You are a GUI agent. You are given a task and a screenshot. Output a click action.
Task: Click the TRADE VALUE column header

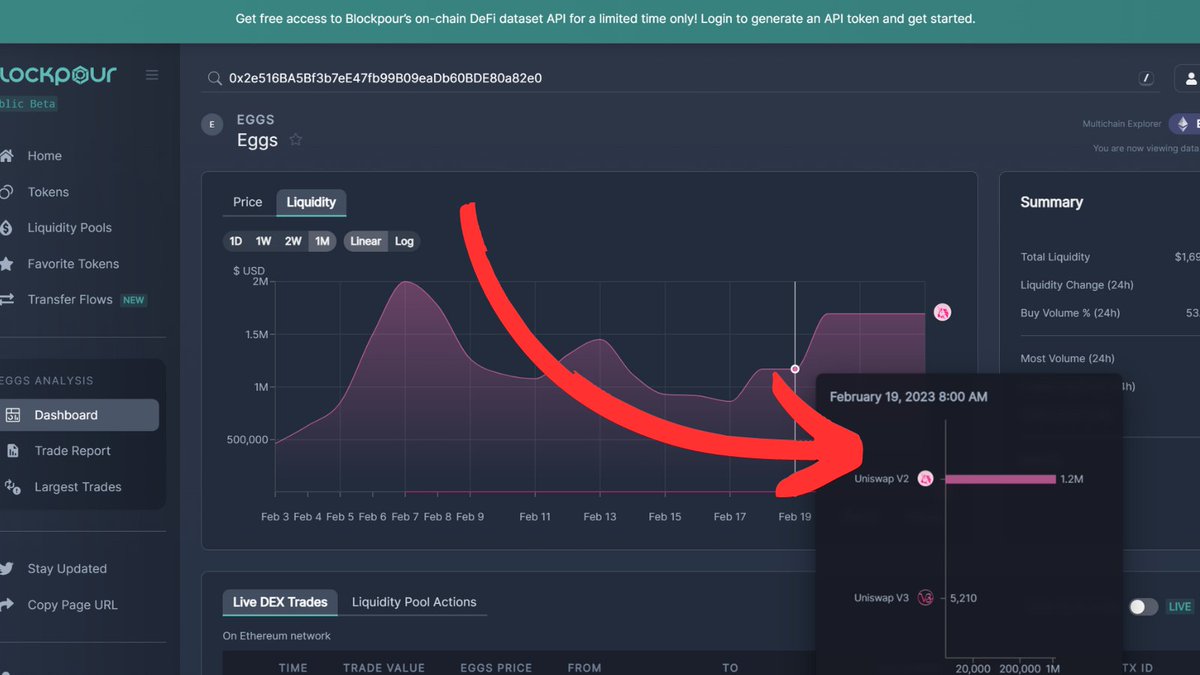pyautogui.click(x=384, y=668)
